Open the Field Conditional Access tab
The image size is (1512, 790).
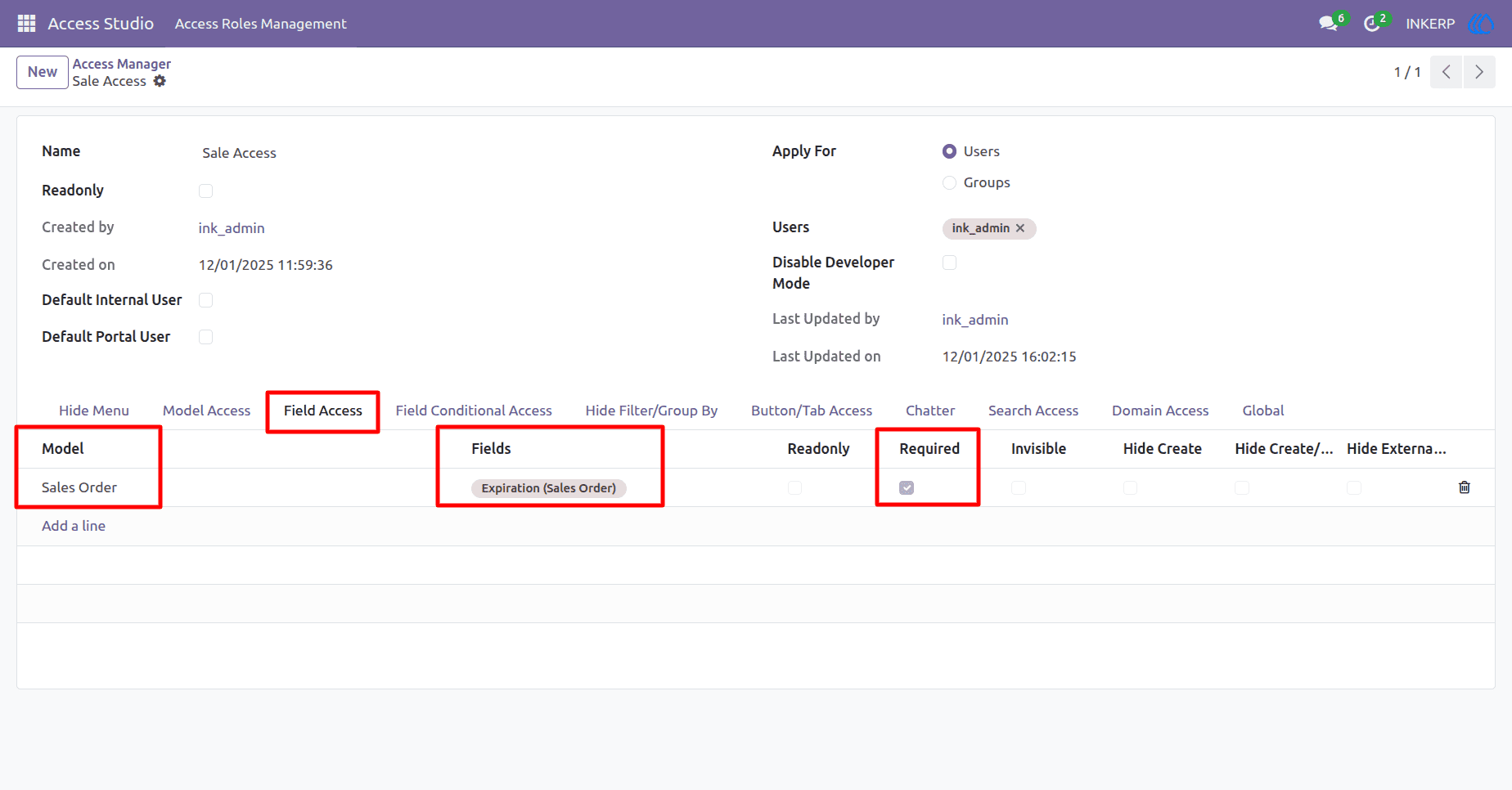click(474, 411)
